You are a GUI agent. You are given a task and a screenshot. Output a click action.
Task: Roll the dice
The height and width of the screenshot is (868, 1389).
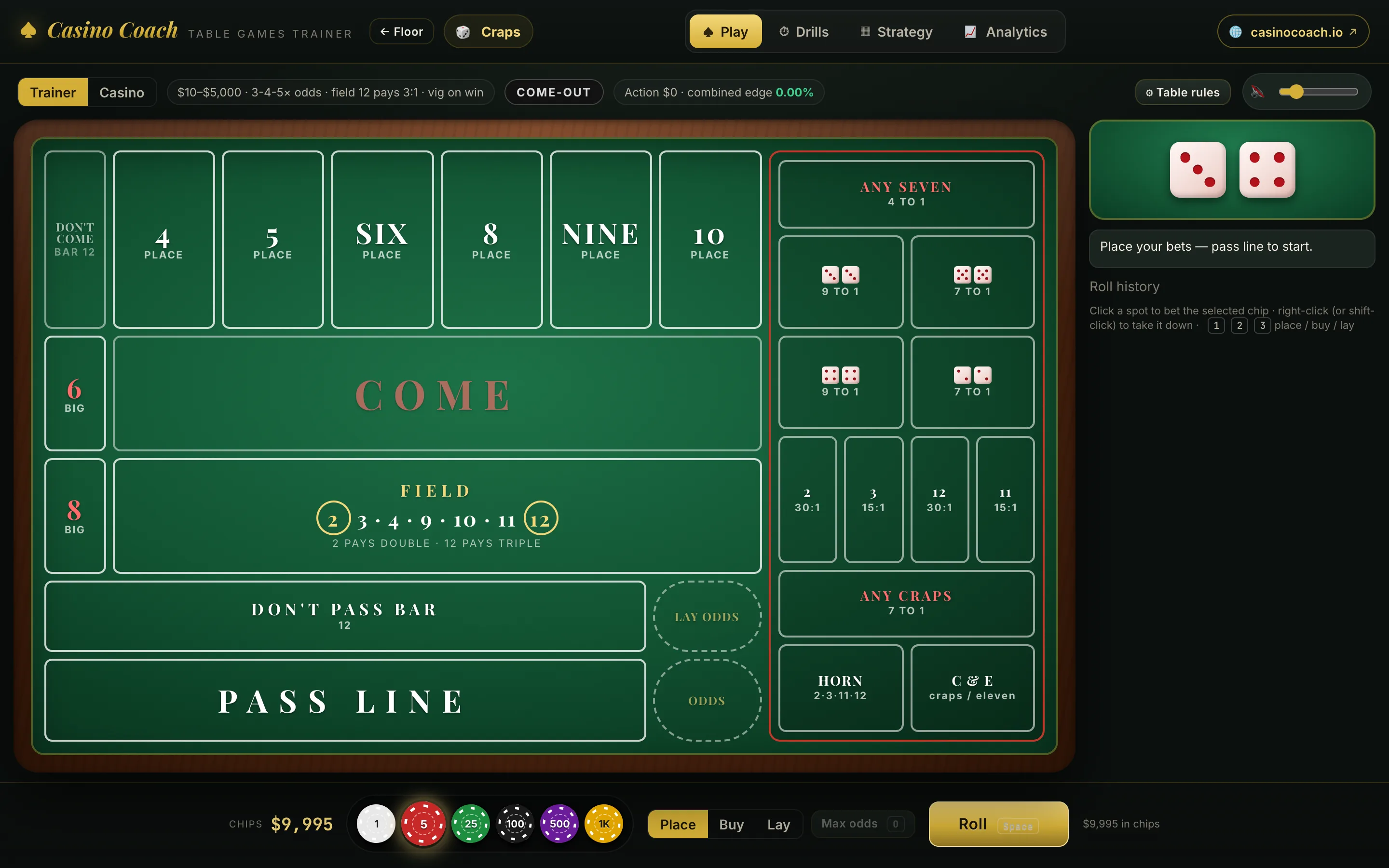click(x=999, y=824)
